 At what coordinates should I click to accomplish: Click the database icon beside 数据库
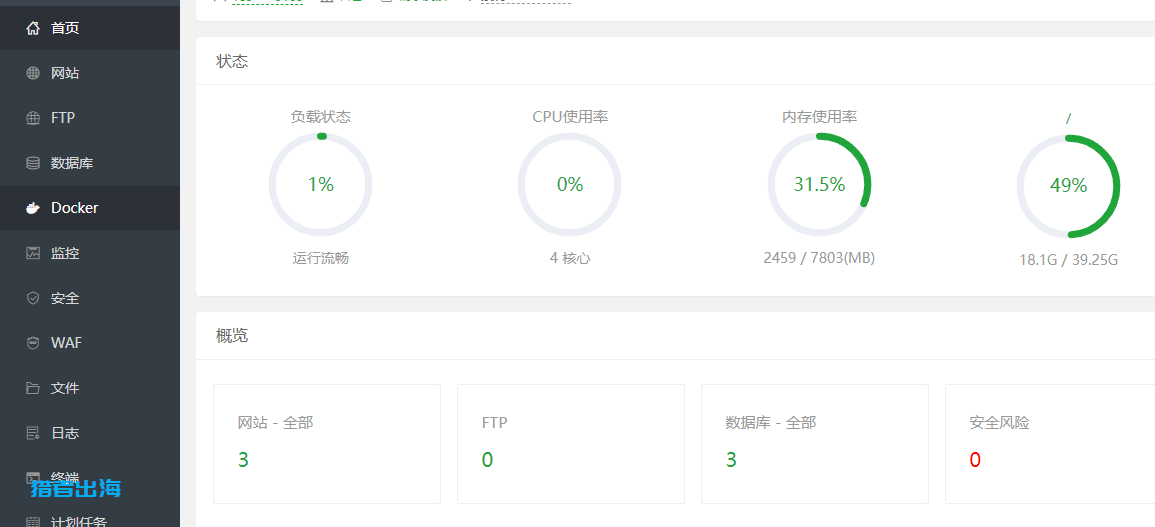pos(33,163)
